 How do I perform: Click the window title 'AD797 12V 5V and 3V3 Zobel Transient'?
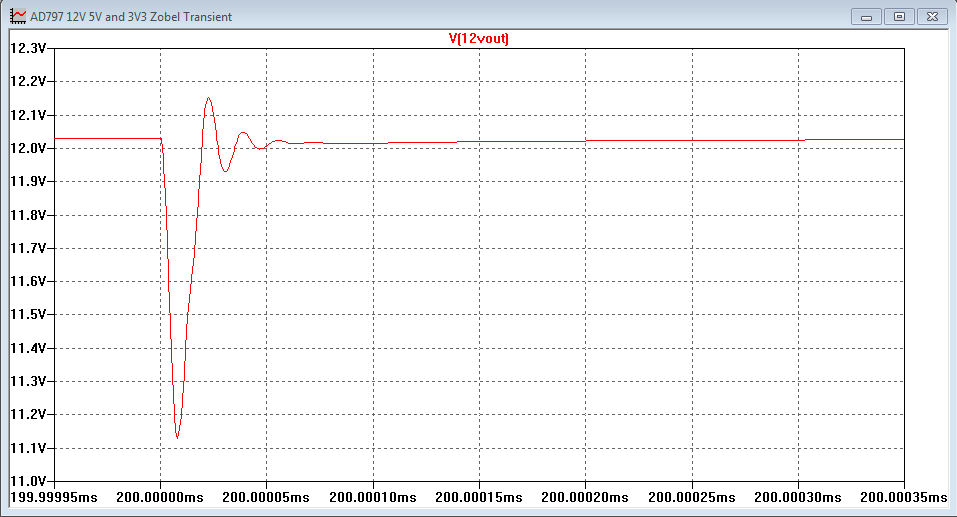[x=131, y=17]
